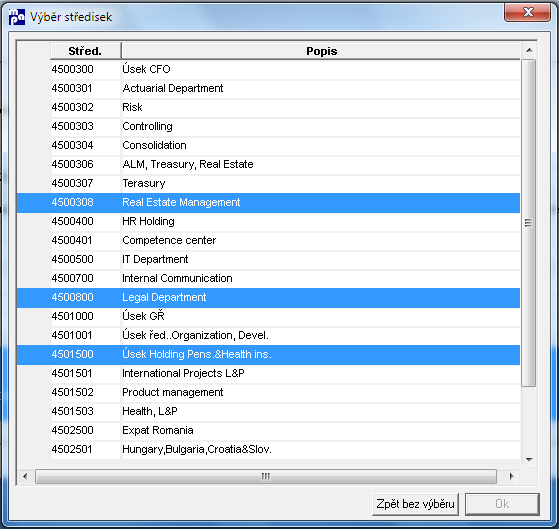Deselect Úsek Holding Pens.&Health ins. row
Viewport: 559px width, 529px height.
tap(268, 354)
